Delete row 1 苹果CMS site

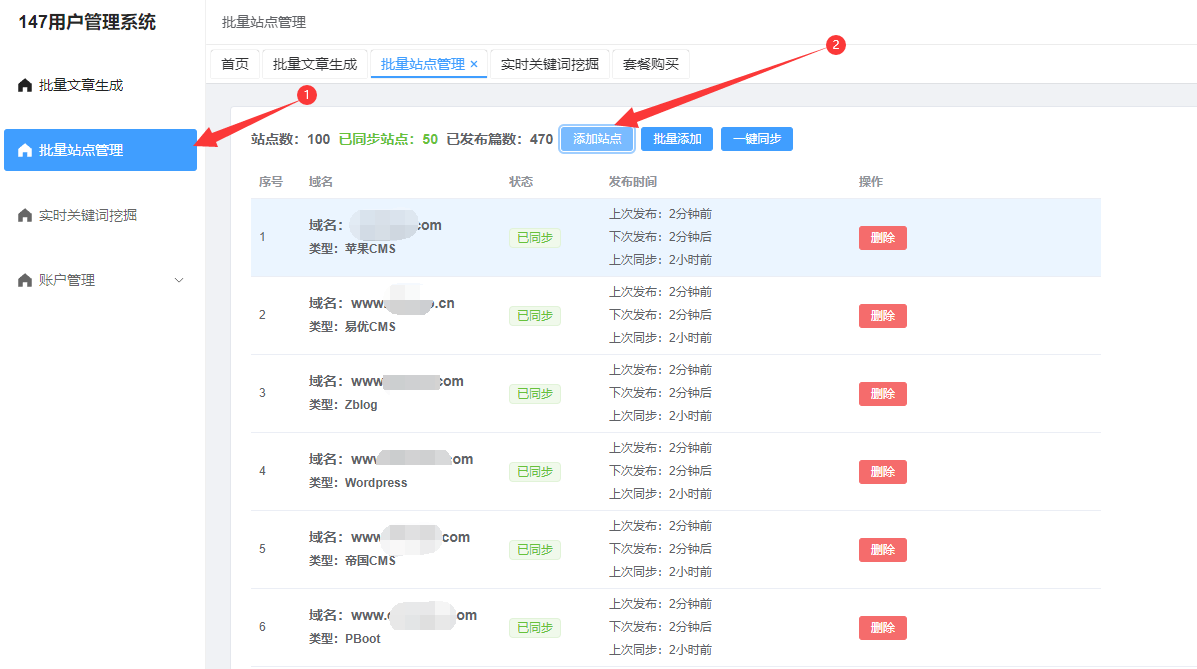[882, 238]
